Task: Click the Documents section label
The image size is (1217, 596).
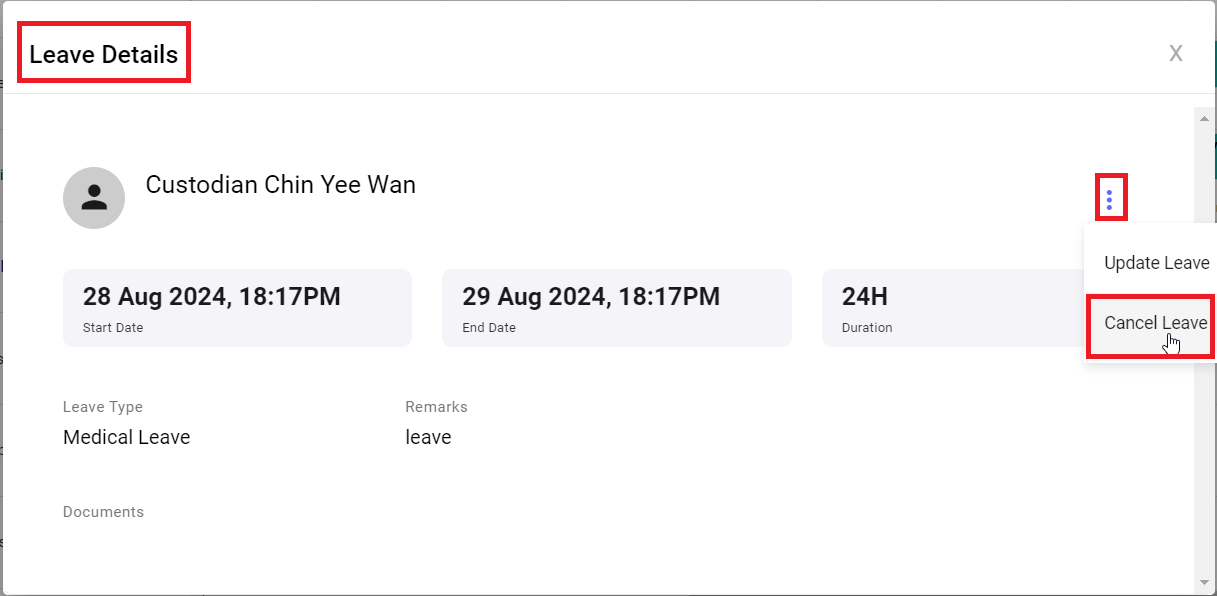Action: point(103,512)
